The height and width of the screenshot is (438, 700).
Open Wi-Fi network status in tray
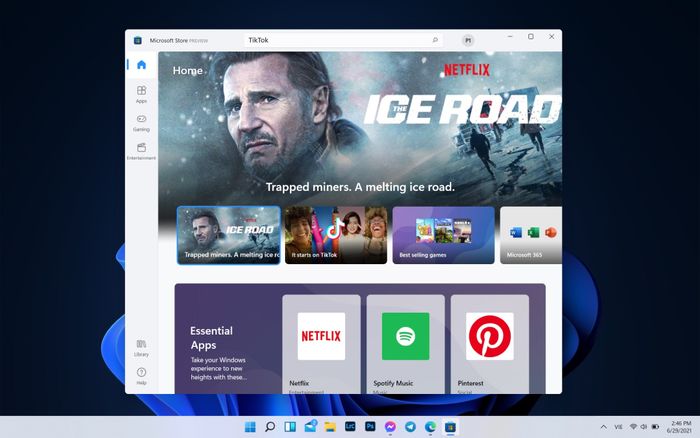(633, 427)
